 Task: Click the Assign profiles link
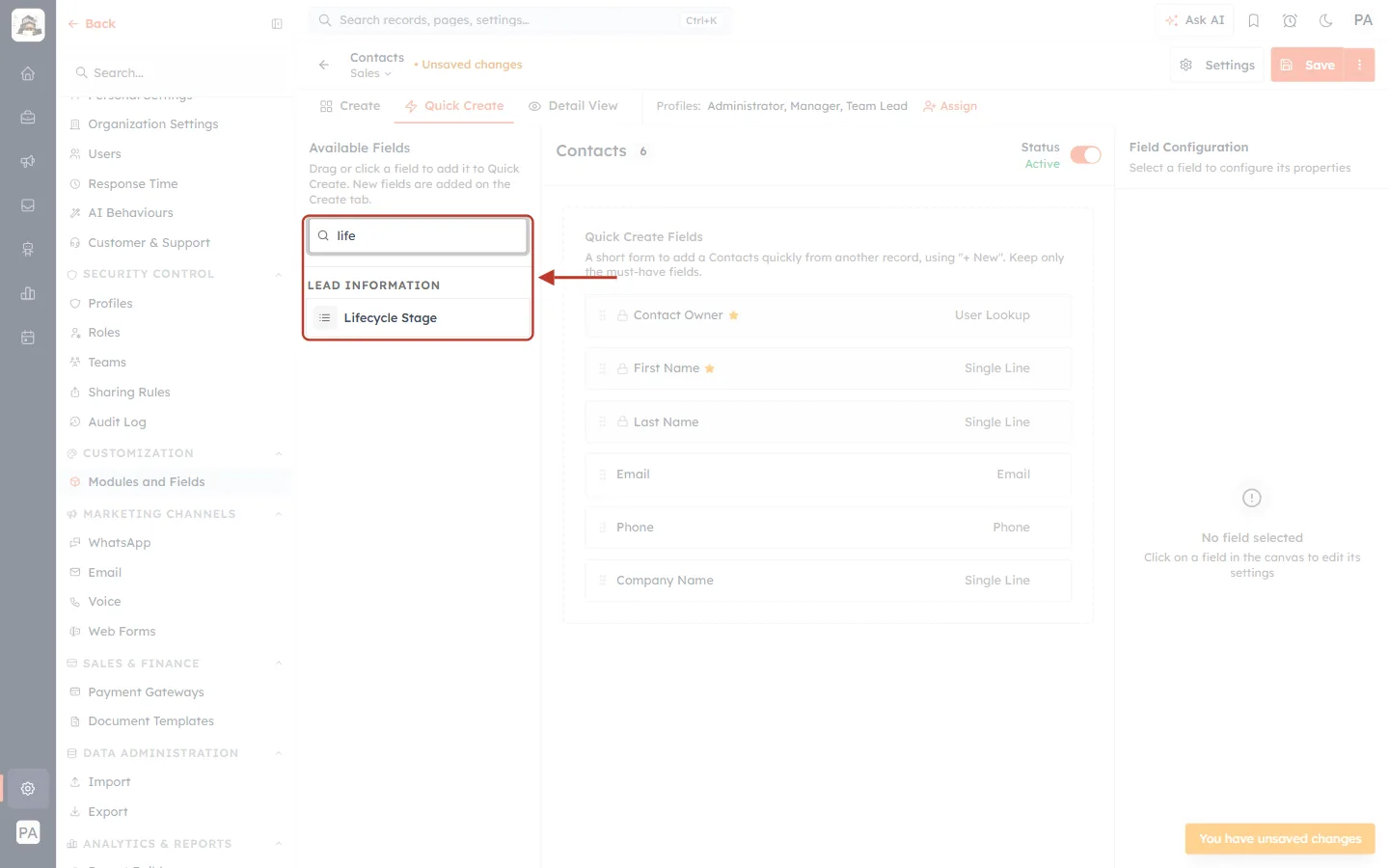950,106
